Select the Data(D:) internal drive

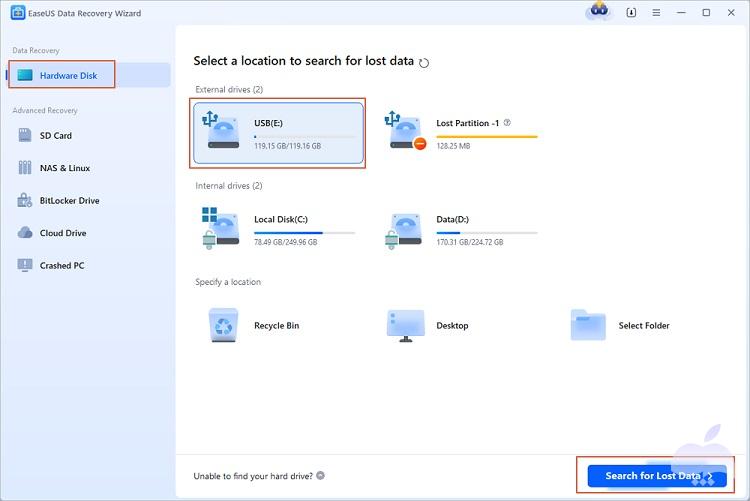tap(460, 228)
